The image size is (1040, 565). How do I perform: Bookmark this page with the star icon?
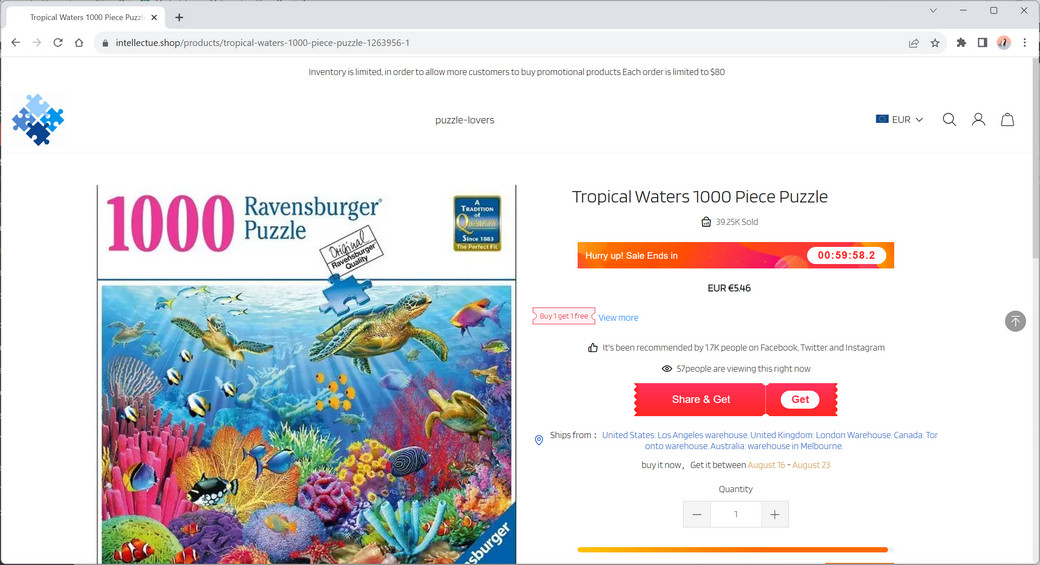click(x=935, y=42)
